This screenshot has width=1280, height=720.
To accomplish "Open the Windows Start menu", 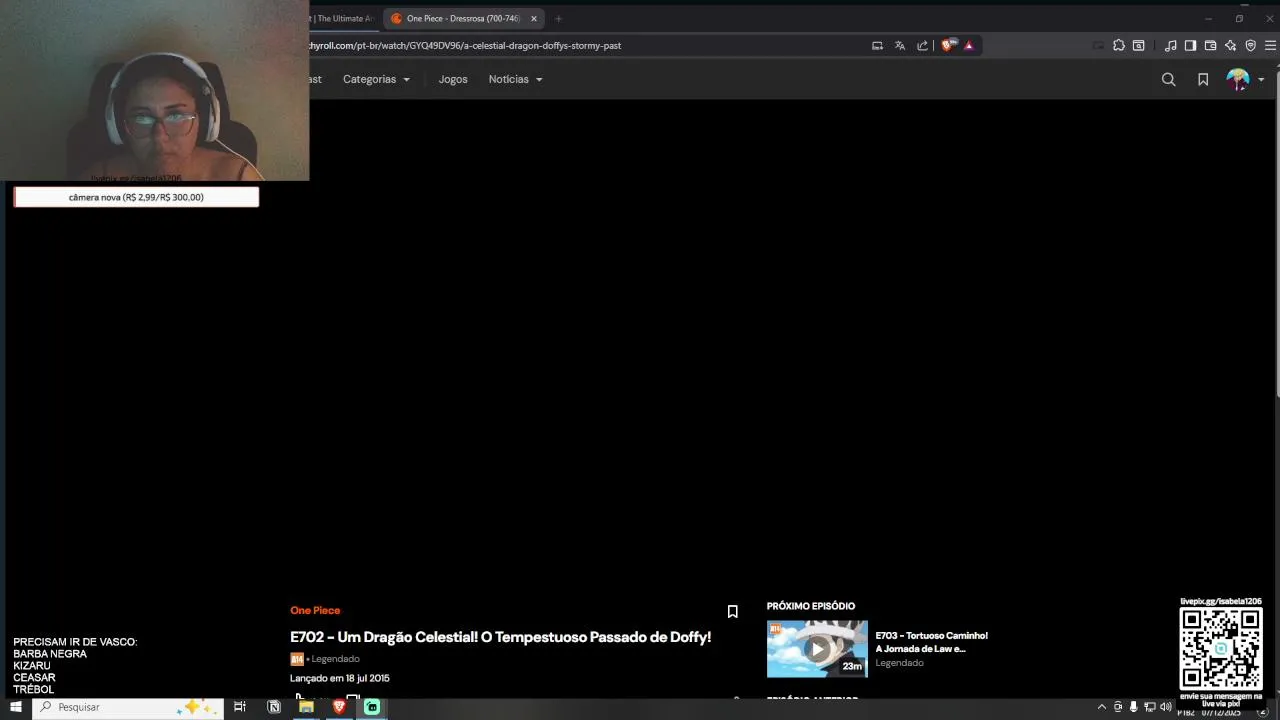I will (16, 707).
